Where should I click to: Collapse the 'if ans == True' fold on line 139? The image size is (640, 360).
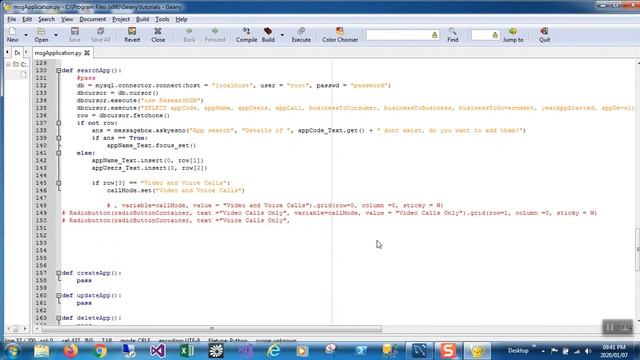(x=59, y=138)
